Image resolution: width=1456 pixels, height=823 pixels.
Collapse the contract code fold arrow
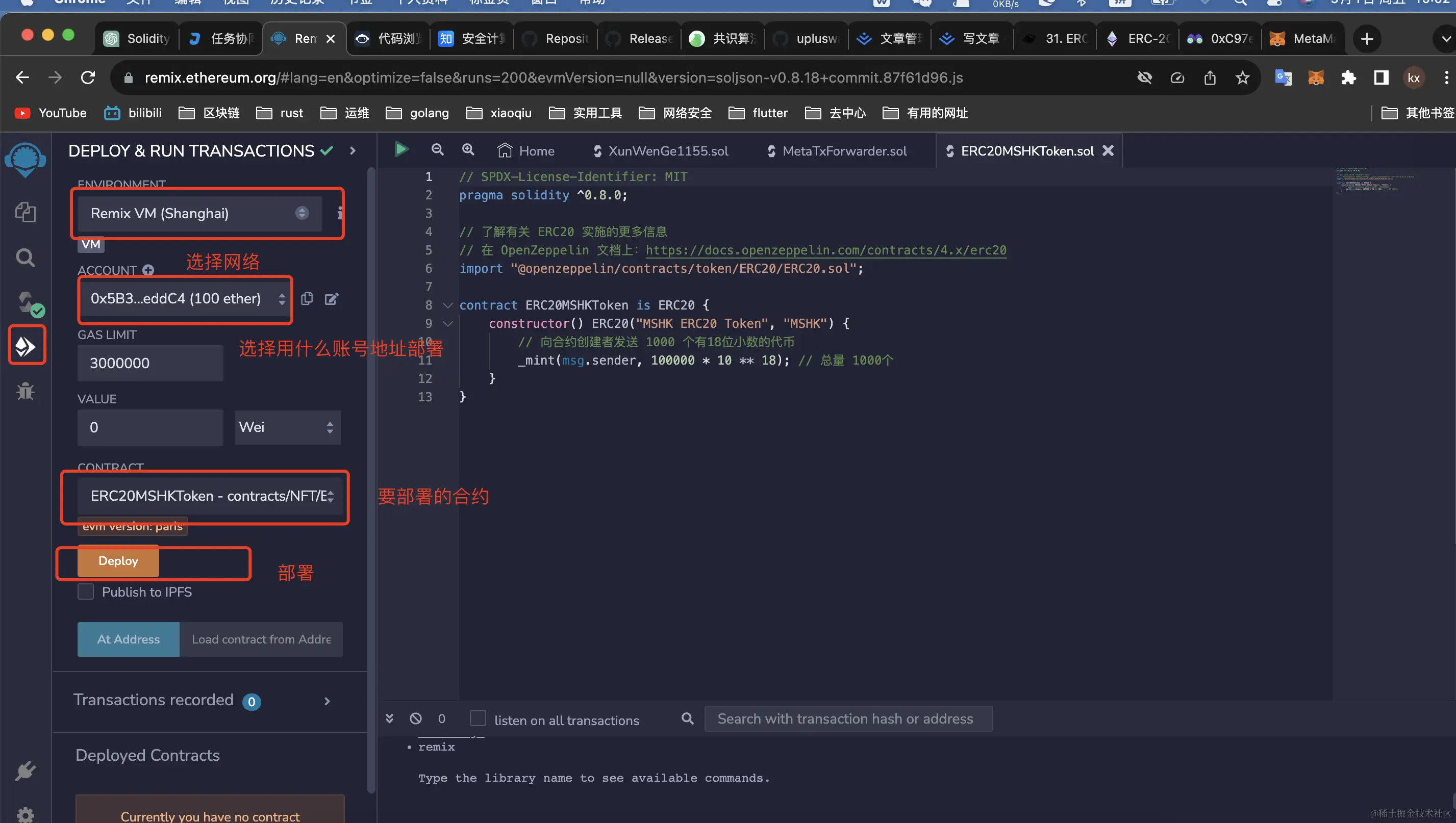point(448,305)
